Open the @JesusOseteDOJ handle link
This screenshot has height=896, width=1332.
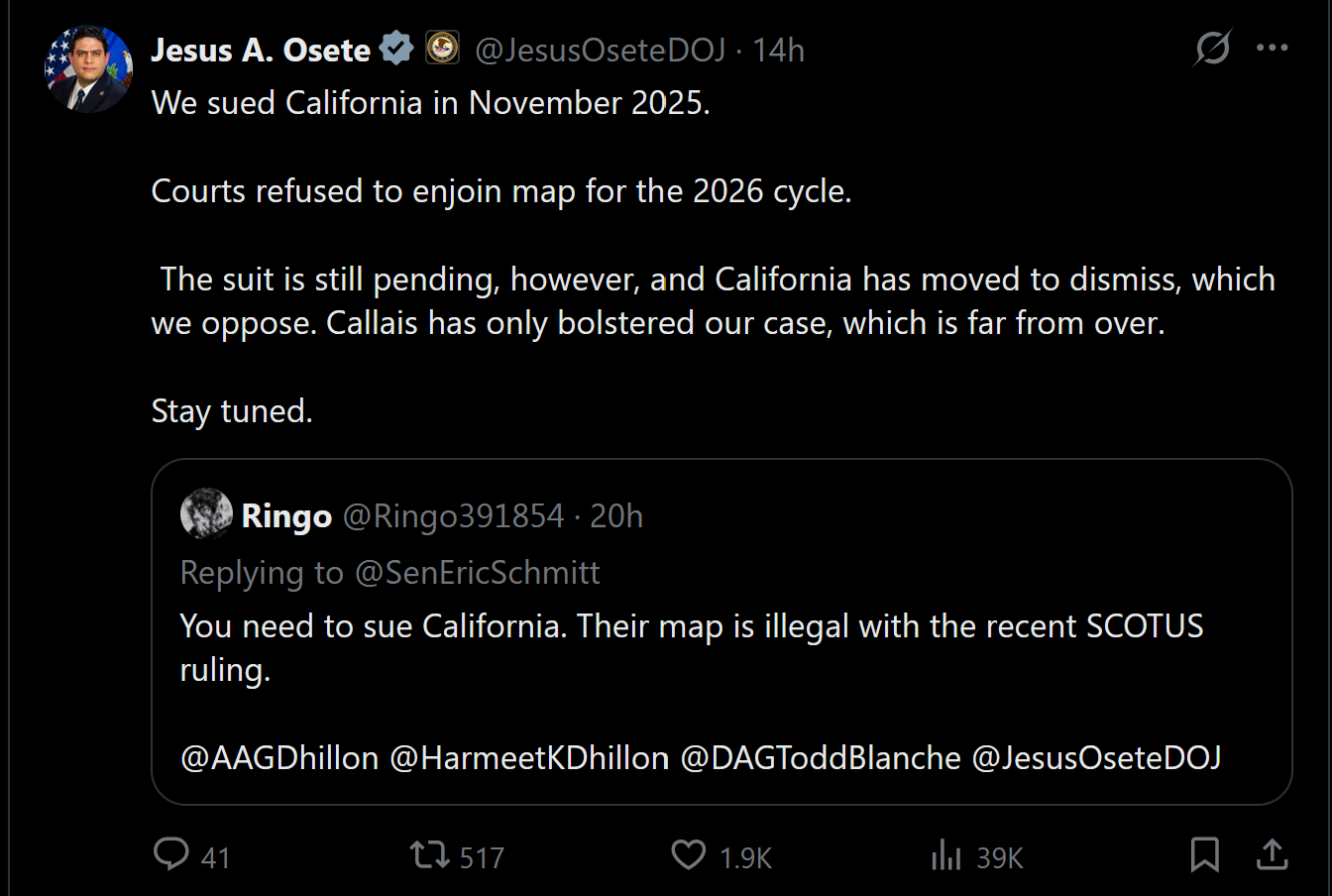[601, 50]
